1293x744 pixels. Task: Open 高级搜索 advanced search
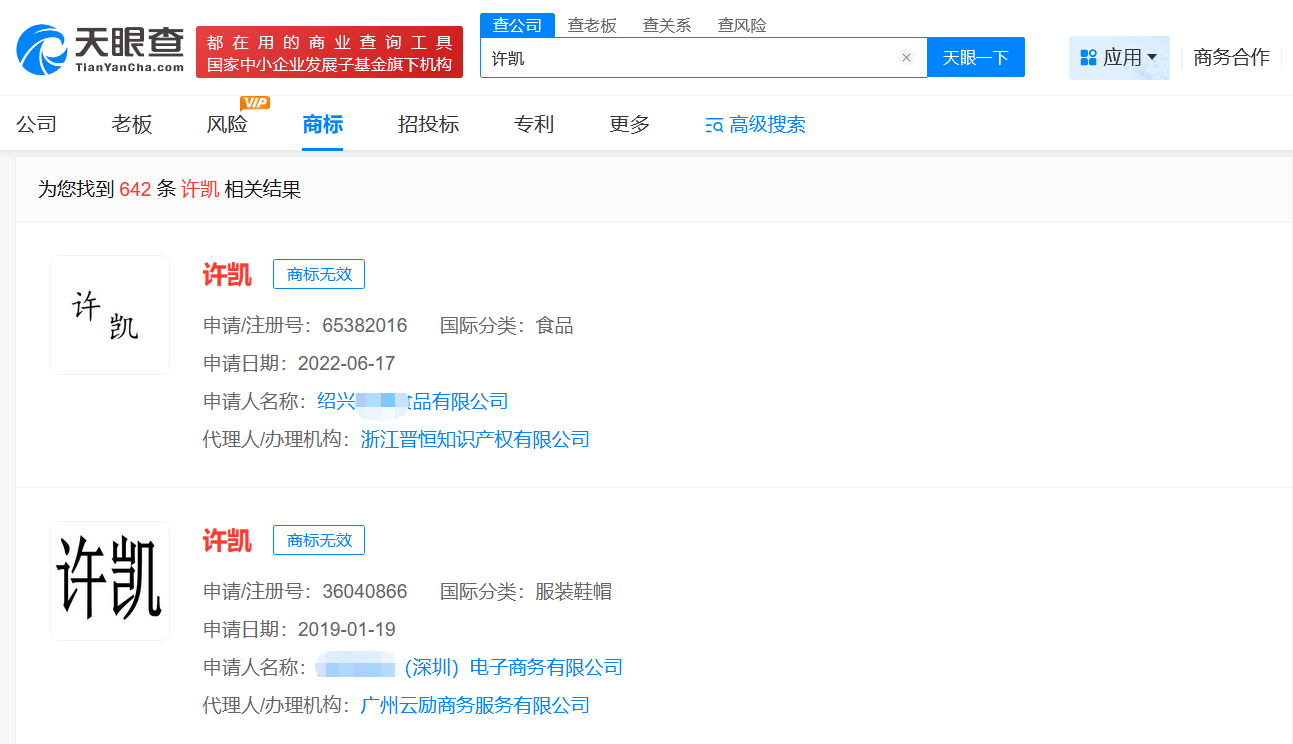click(x=756, y=125)
